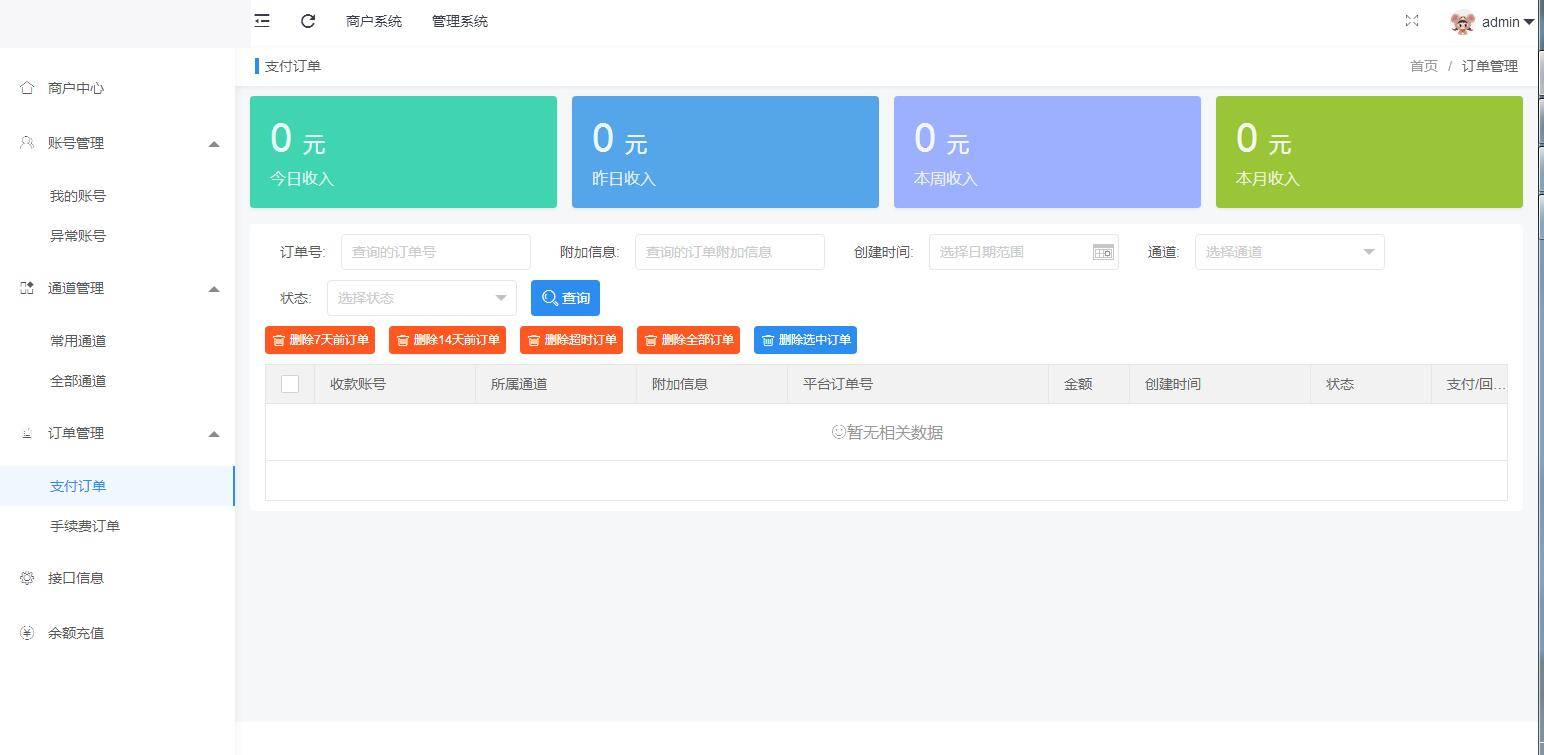The height and width of the screenshot is (755, 1544).
Task: Click the 账号管理 people icon in sidebar
Action: [x=23, y=142]
